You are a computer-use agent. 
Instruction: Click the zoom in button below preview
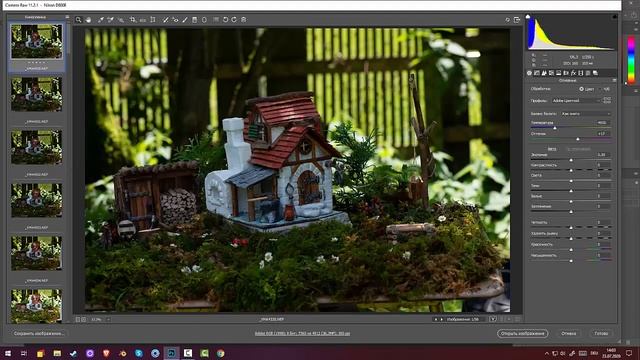84,319
